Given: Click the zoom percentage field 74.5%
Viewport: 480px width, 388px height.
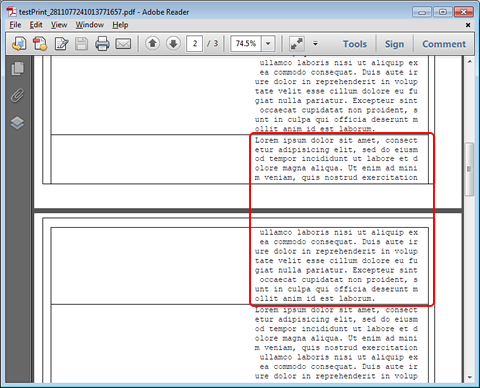Looking at the screenshot, I should (x=246, y=44).
